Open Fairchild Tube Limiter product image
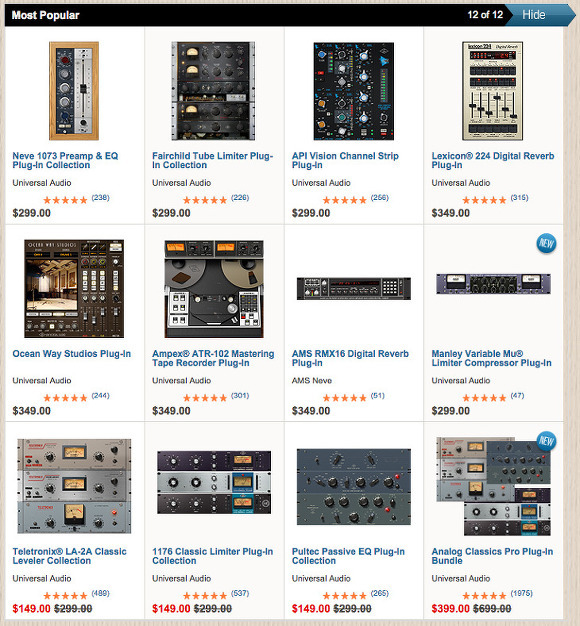This screenshot has width=580, height=626. point(213,91)
